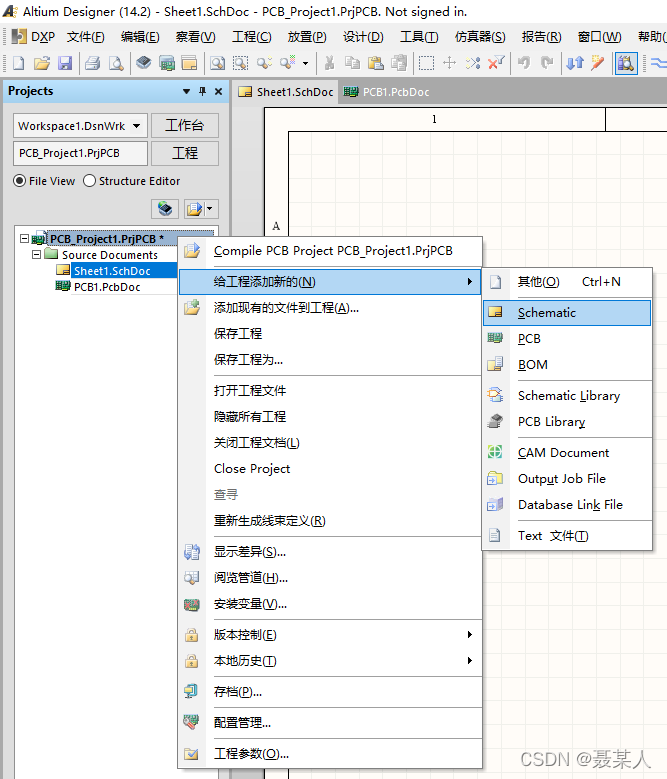Expand the 版本控制(E) submenu
Image resolution: width=667 pixels, height=779 pixels.
[330, 635]
